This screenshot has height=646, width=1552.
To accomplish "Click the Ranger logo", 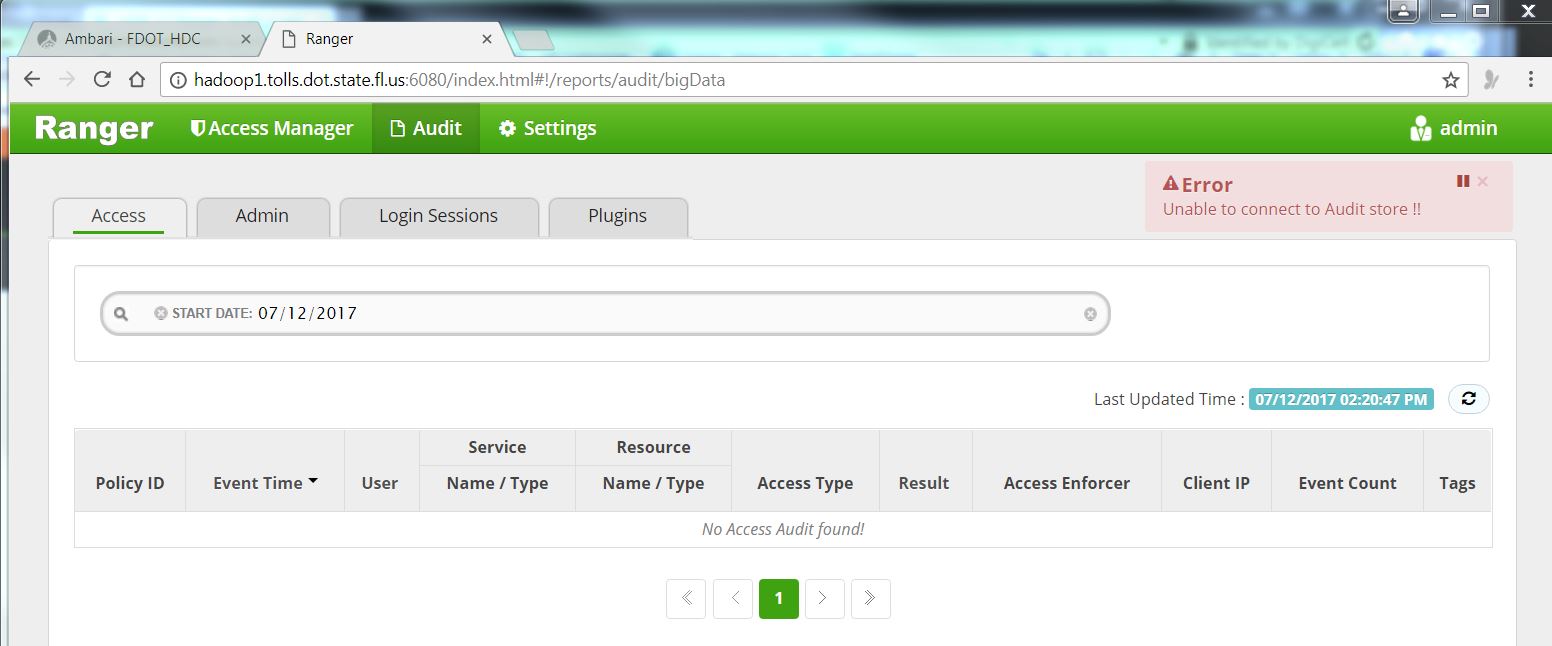I will (x=93, y=128).
